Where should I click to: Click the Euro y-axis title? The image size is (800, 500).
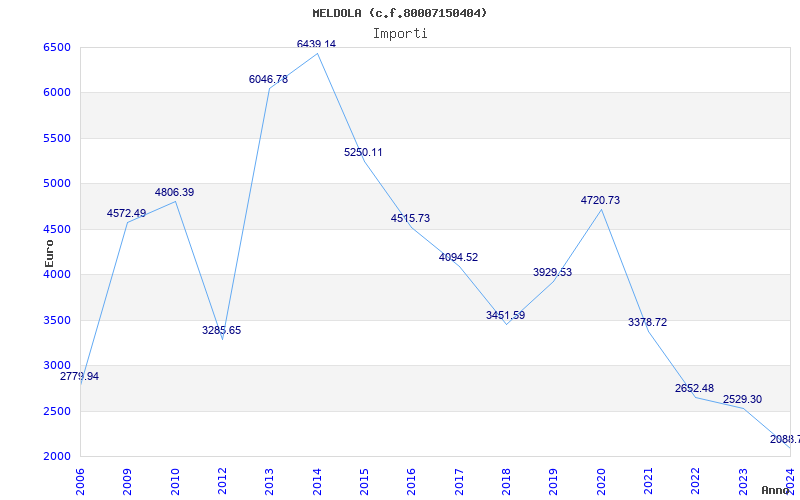coord(49,253)
